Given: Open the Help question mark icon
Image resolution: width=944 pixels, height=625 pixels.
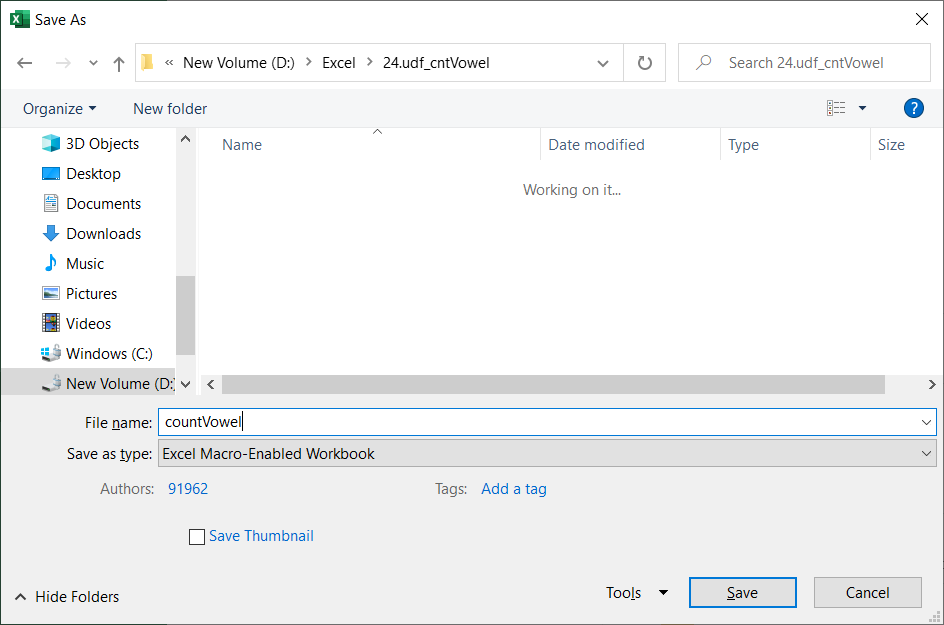Looking at the screenshot, I should [912, 108].
